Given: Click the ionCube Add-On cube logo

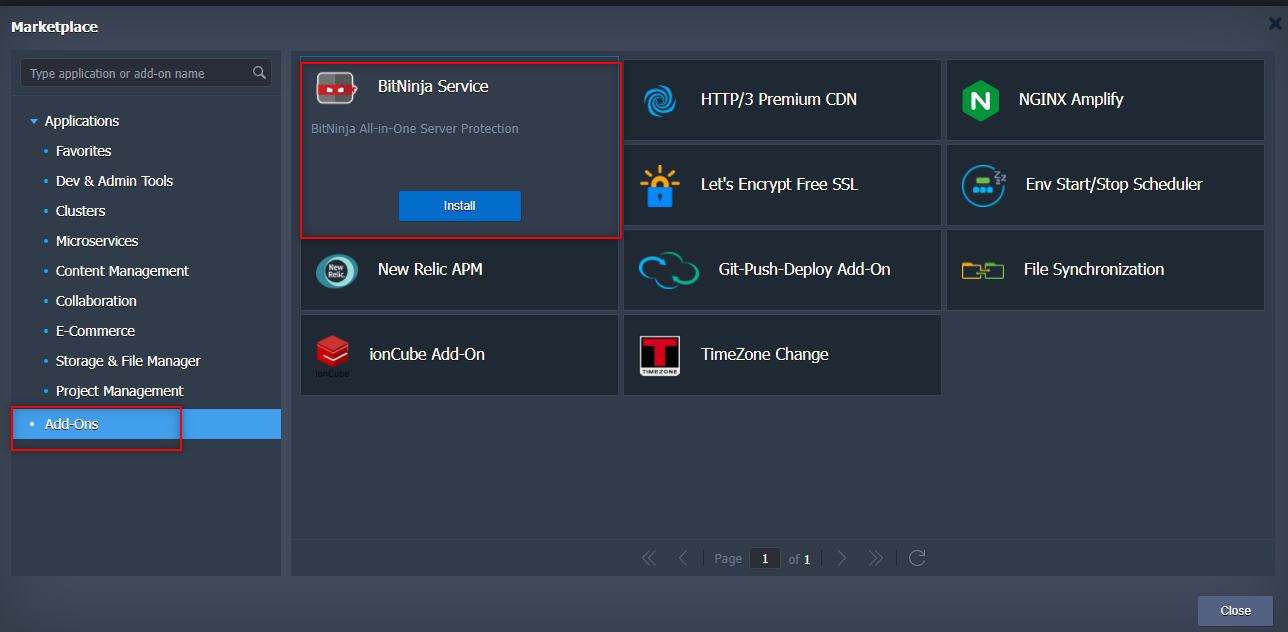Looking at the screenshot, I should click(333, 356).
